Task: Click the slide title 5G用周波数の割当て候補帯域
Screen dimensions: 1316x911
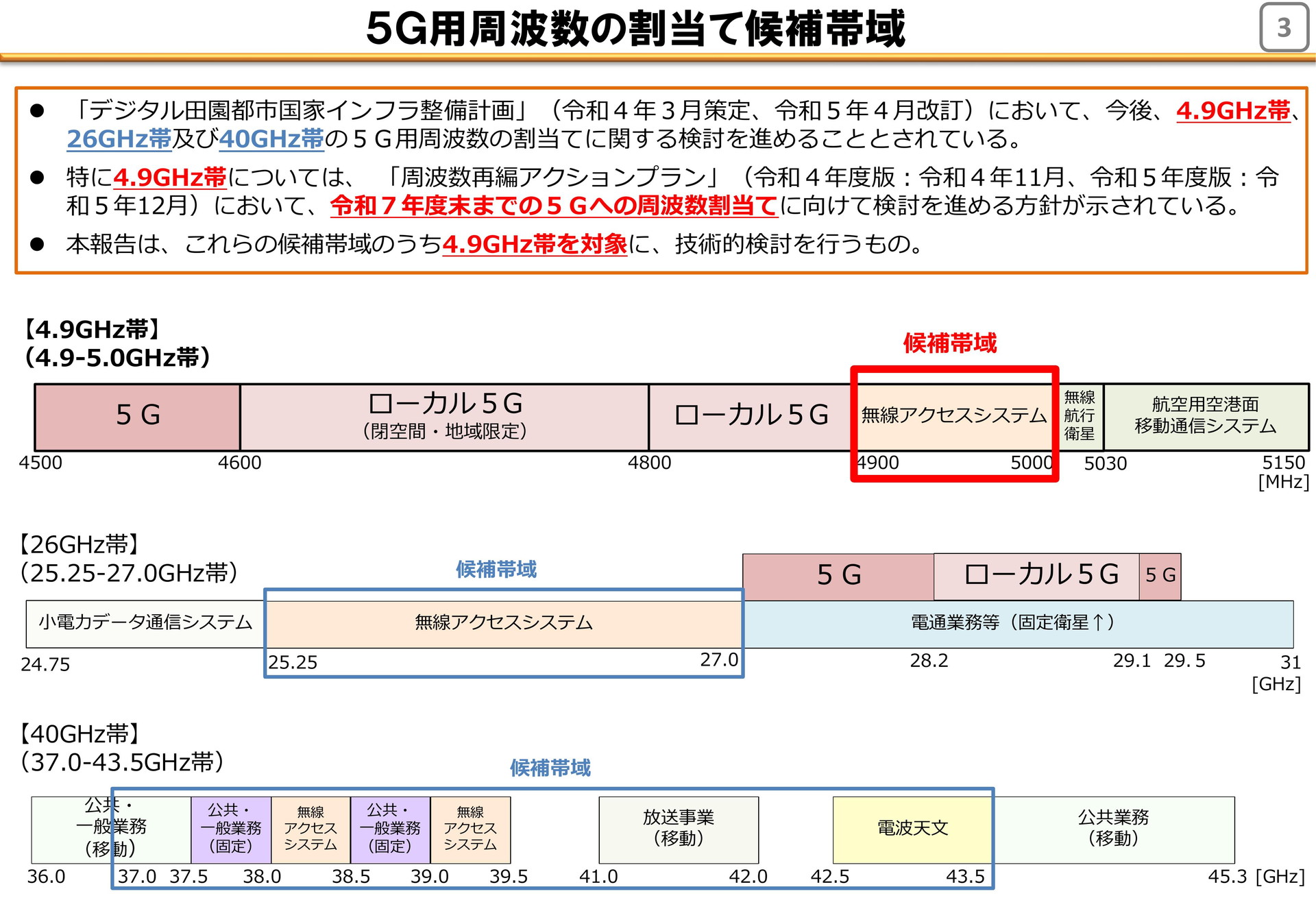Action: point(635,29)
